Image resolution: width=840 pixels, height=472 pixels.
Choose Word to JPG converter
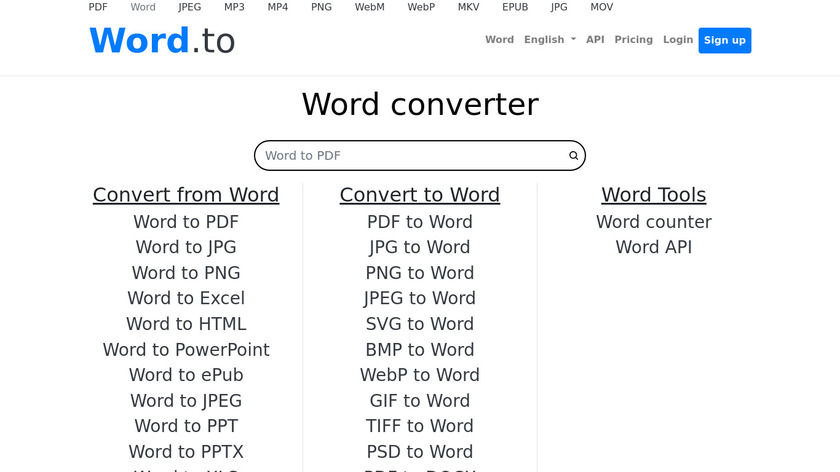186,247
